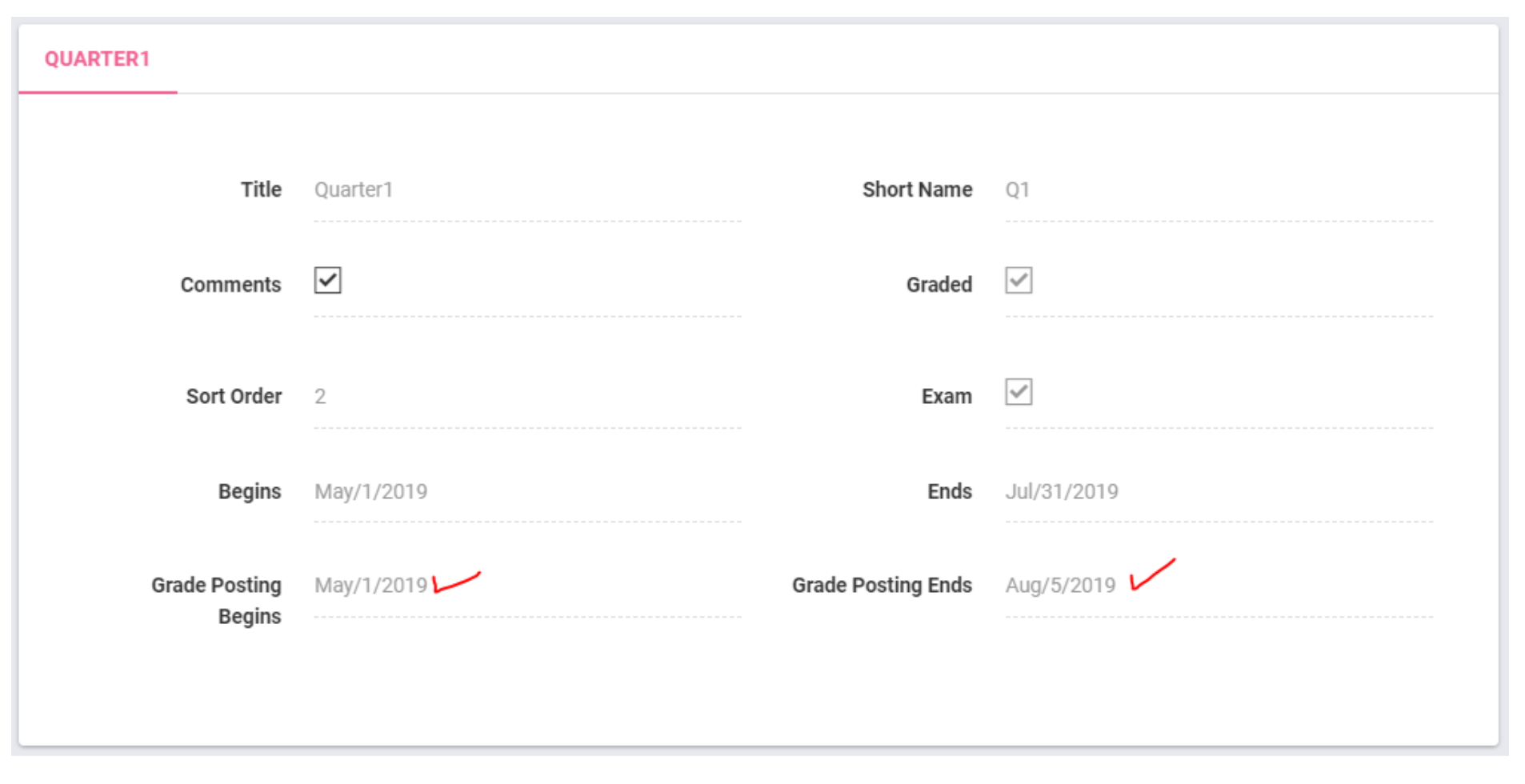1525x784 pixels.
Task: Click the Graded label text
Action: point(939,285)
